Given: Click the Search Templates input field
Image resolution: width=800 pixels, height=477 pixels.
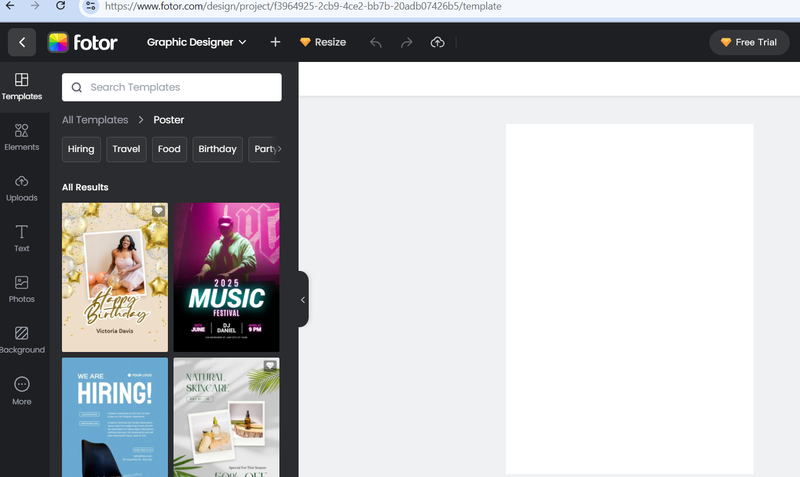Looking at the screenshot, I should pyautogui.click(x=172, y=87).
